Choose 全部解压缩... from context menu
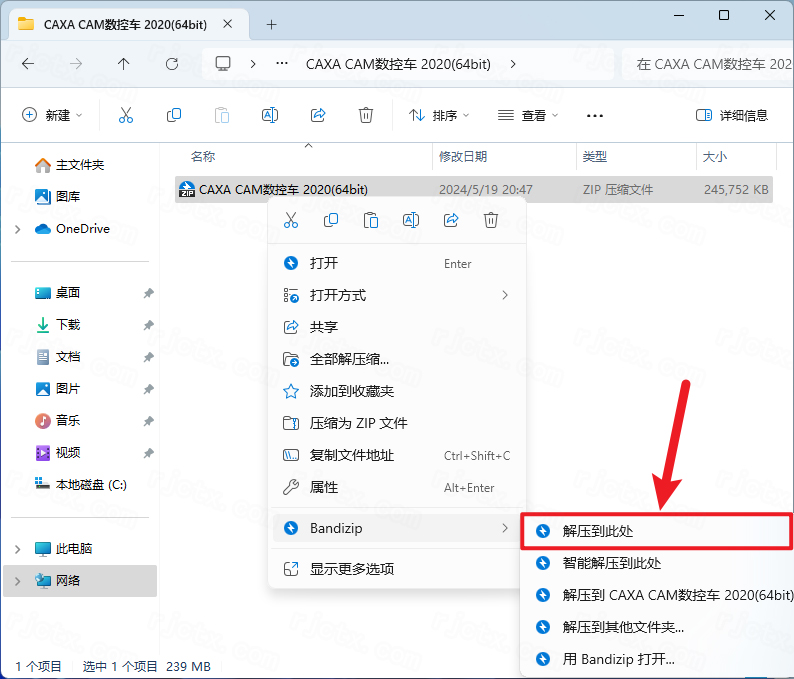 pyautogui.click(x=349, y=359)
